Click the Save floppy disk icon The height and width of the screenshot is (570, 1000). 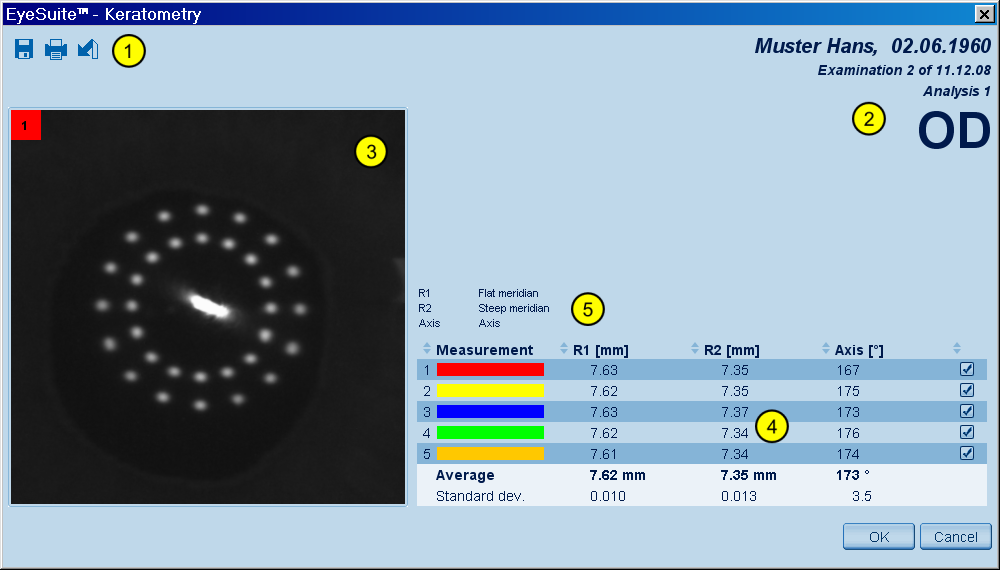(x=24, y=49)
